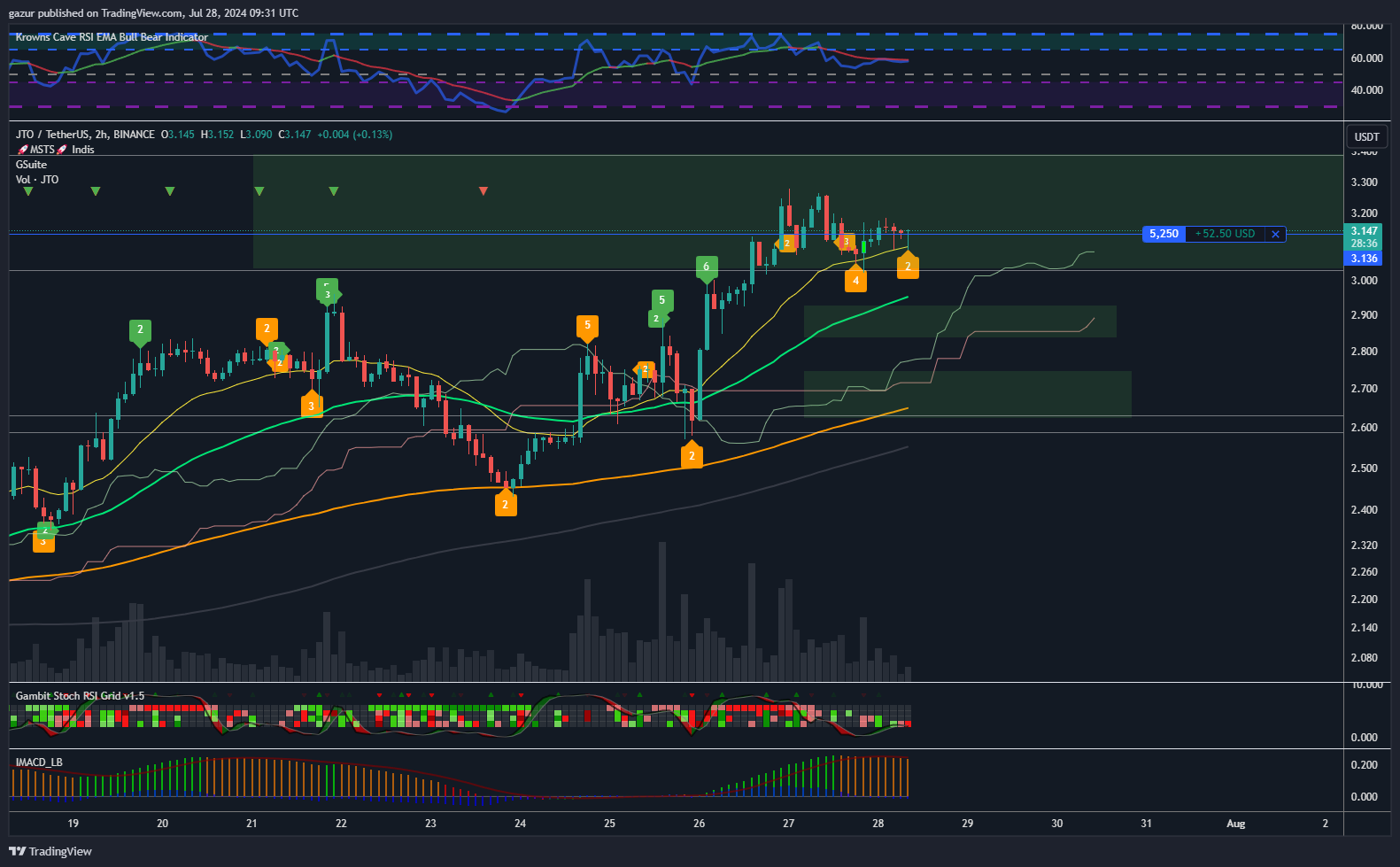The width and height of the screenshot is (1400, 867).
Task: Click the date label 26 on time axis
Action: pyautogui.click(x=700, y=824)
